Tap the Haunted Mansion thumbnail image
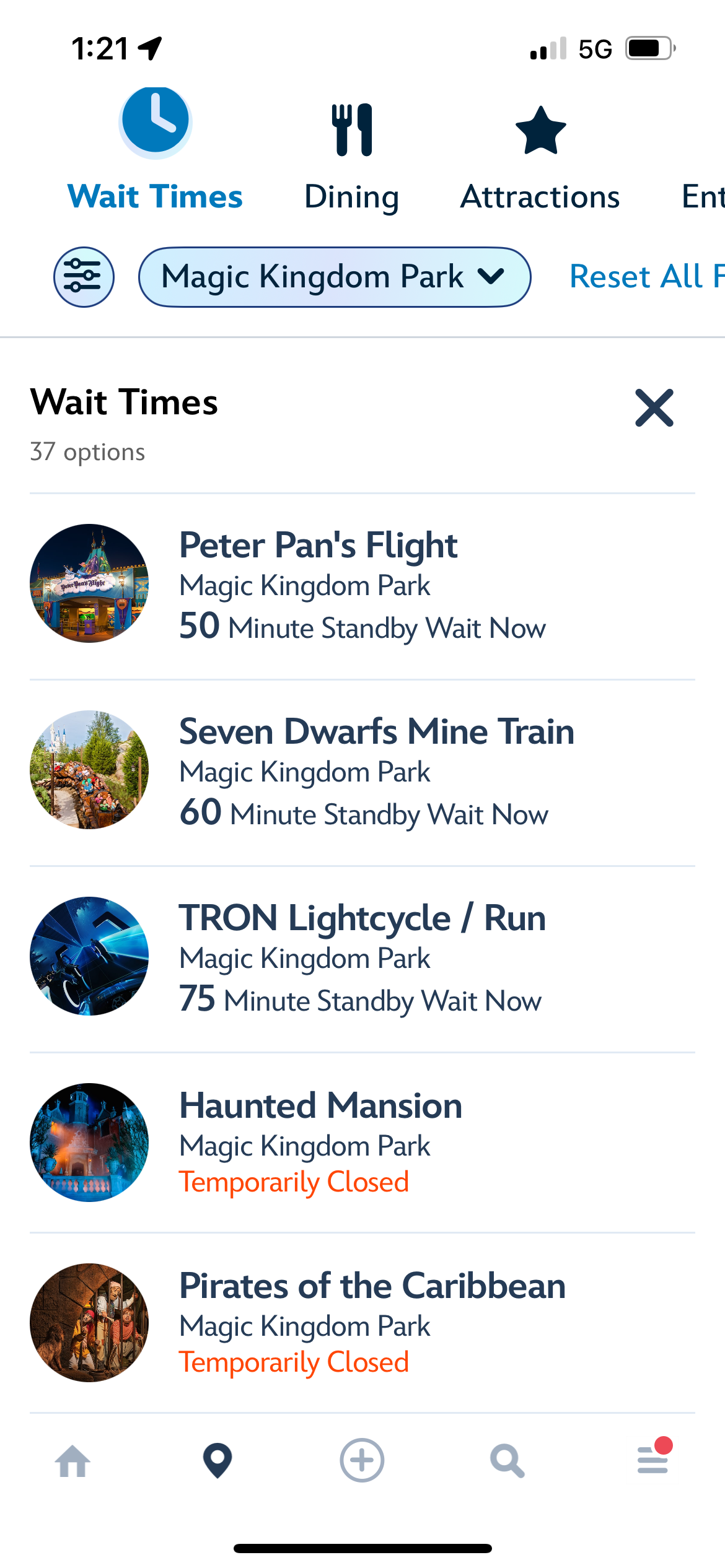The height and width of the screenshot is (1568, 725). click(89, 1143)
